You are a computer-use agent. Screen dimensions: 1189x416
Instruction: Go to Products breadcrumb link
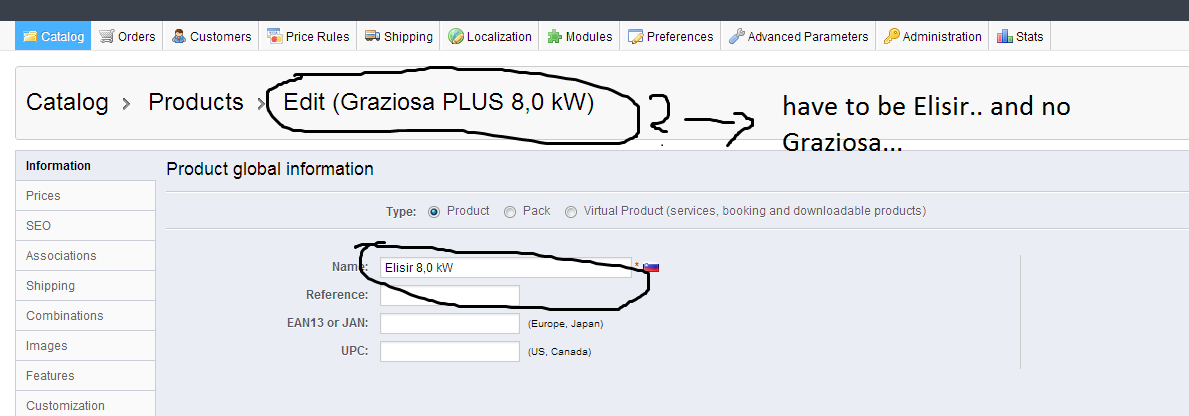click(x=196, y=102)
